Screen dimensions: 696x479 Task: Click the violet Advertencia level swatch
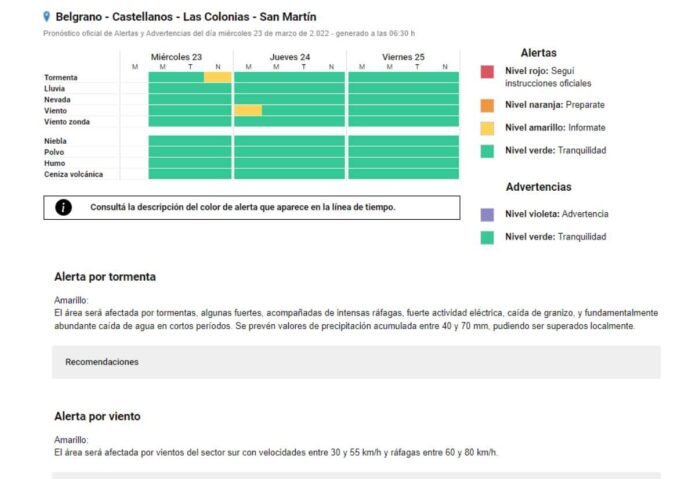pyautogui.click(x=486, y=214)
